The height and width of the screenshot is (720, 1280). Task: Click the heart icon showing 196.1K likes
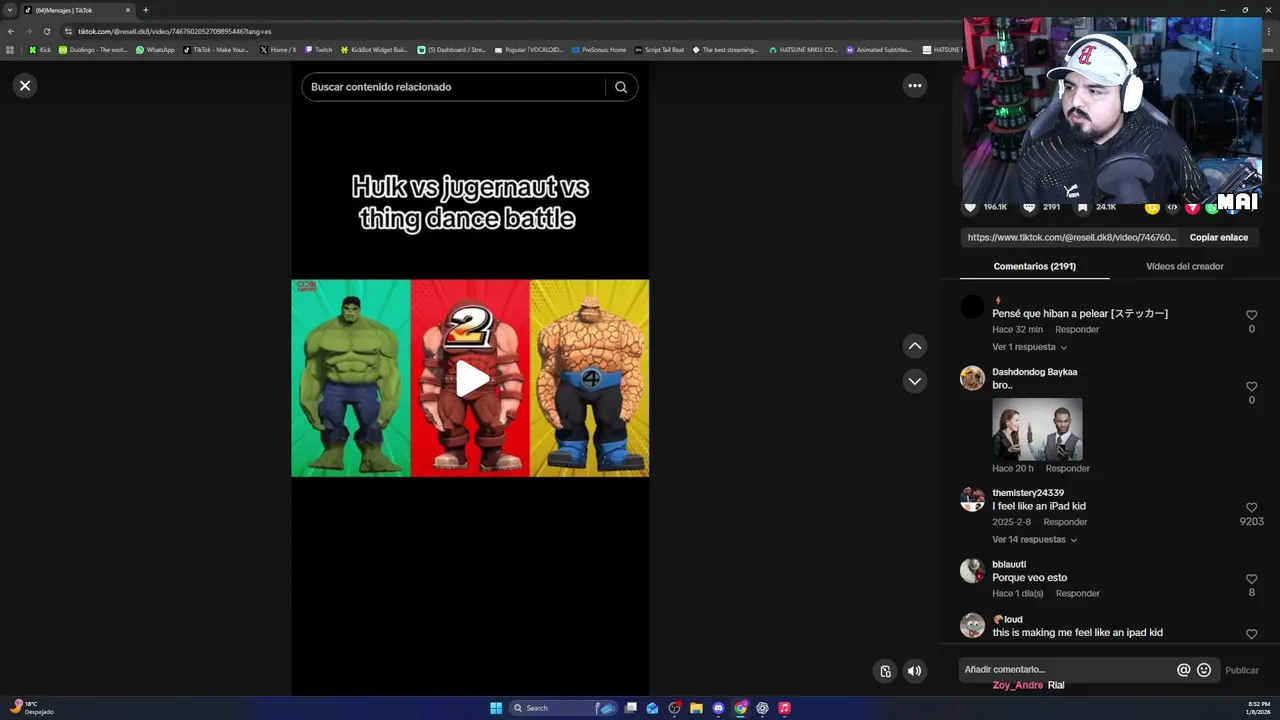[x=969, y=207]
